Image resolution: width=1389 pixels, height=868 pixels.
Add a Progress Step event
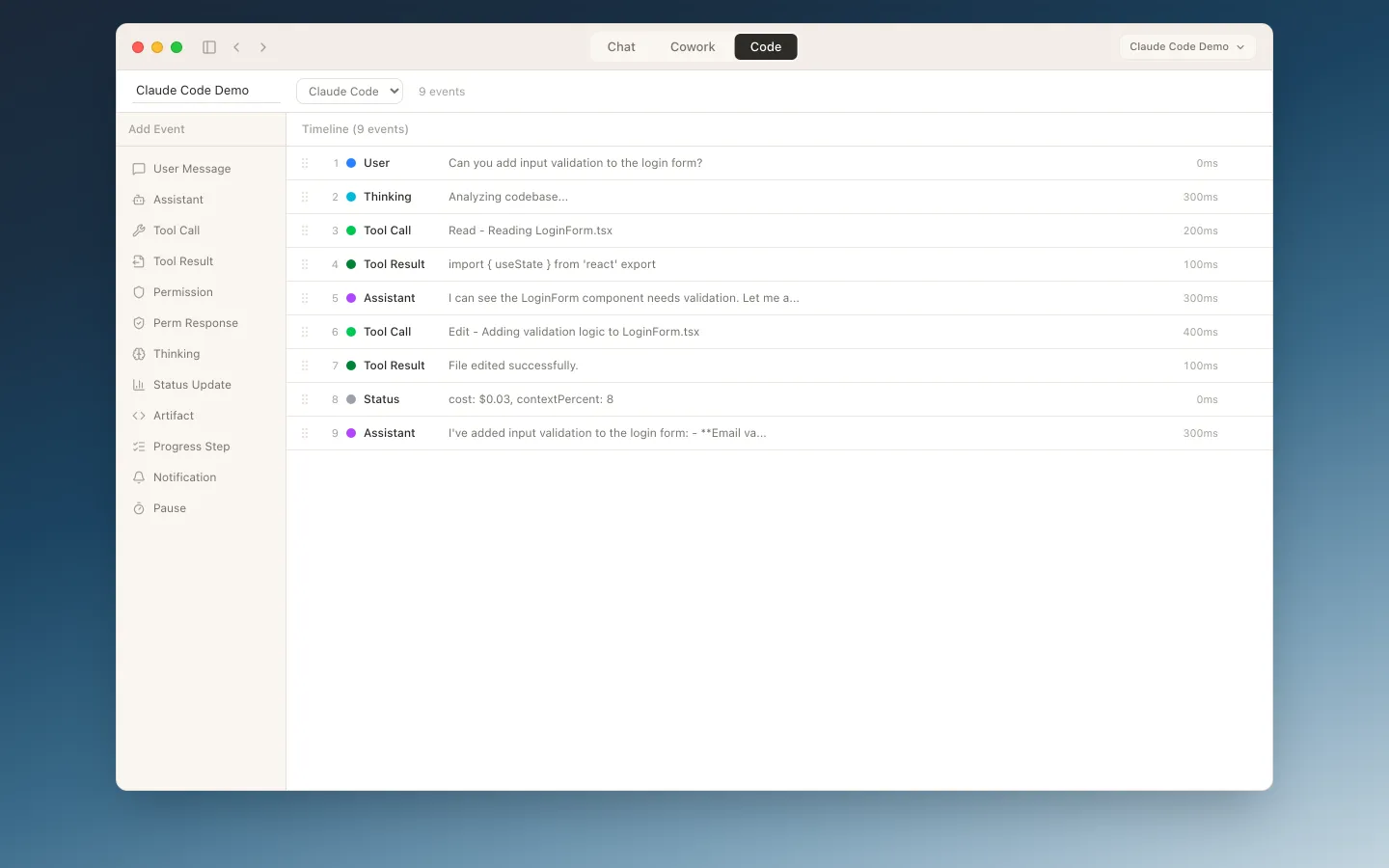(x=191, y=447)
